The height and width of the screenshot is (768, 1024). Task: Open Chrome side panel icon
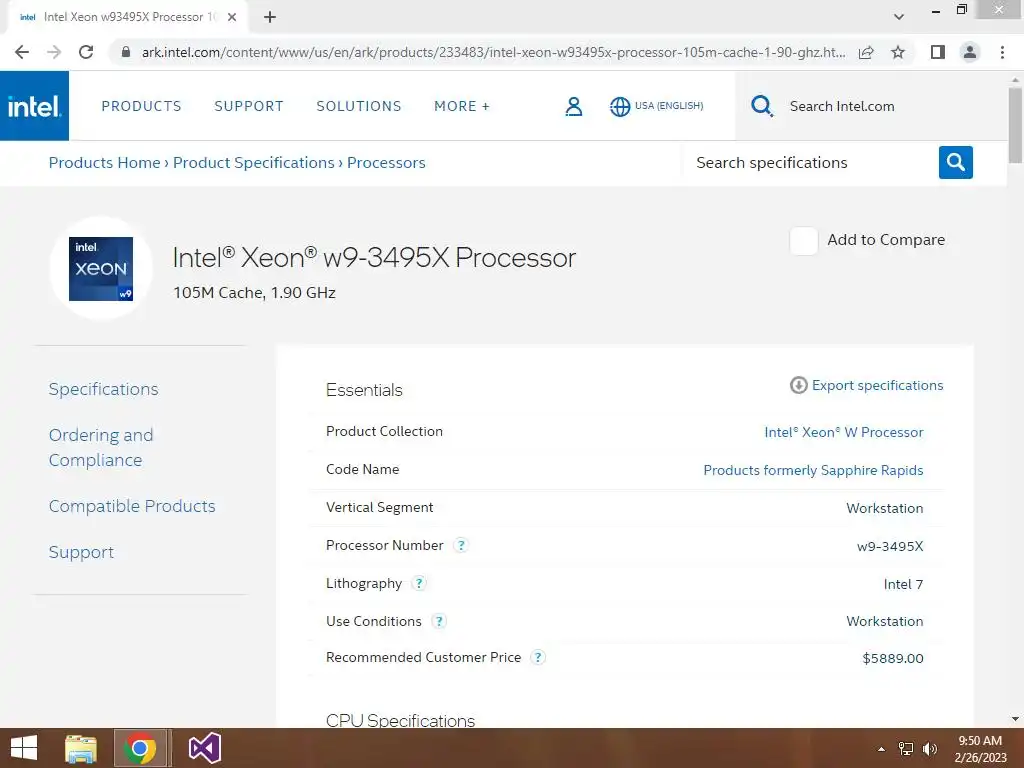pyautogui.click(x=938, y=52)
